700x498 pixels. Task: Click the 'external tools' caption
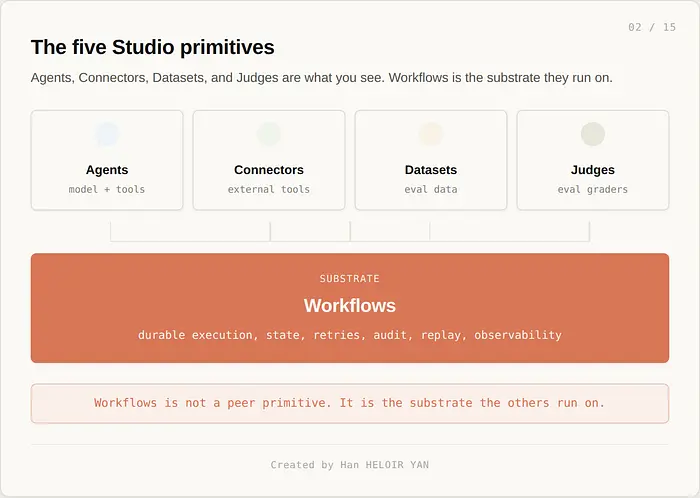[269, 189]
